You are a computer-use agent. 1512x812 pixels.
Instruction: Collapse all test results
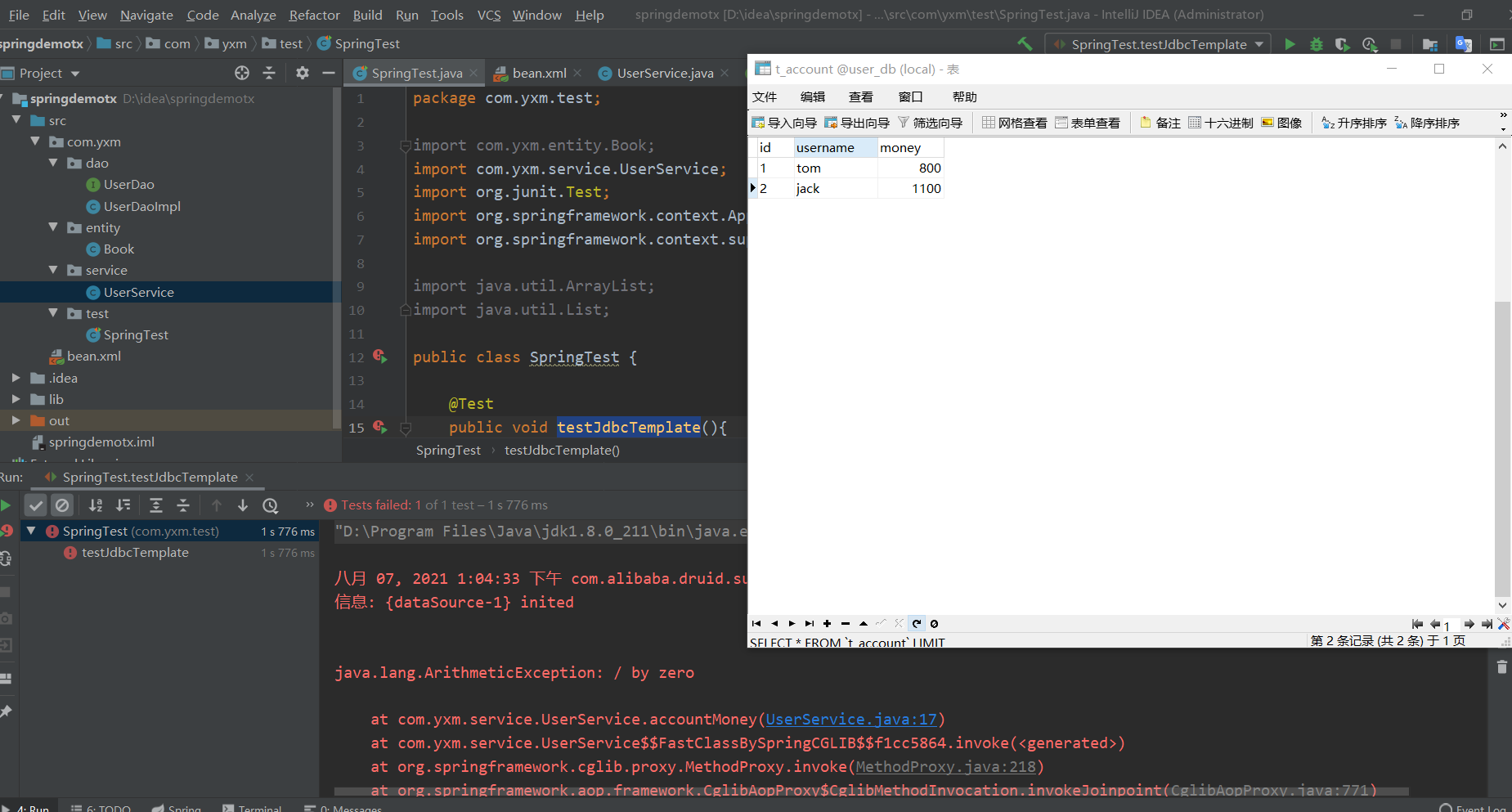(183, 505)
